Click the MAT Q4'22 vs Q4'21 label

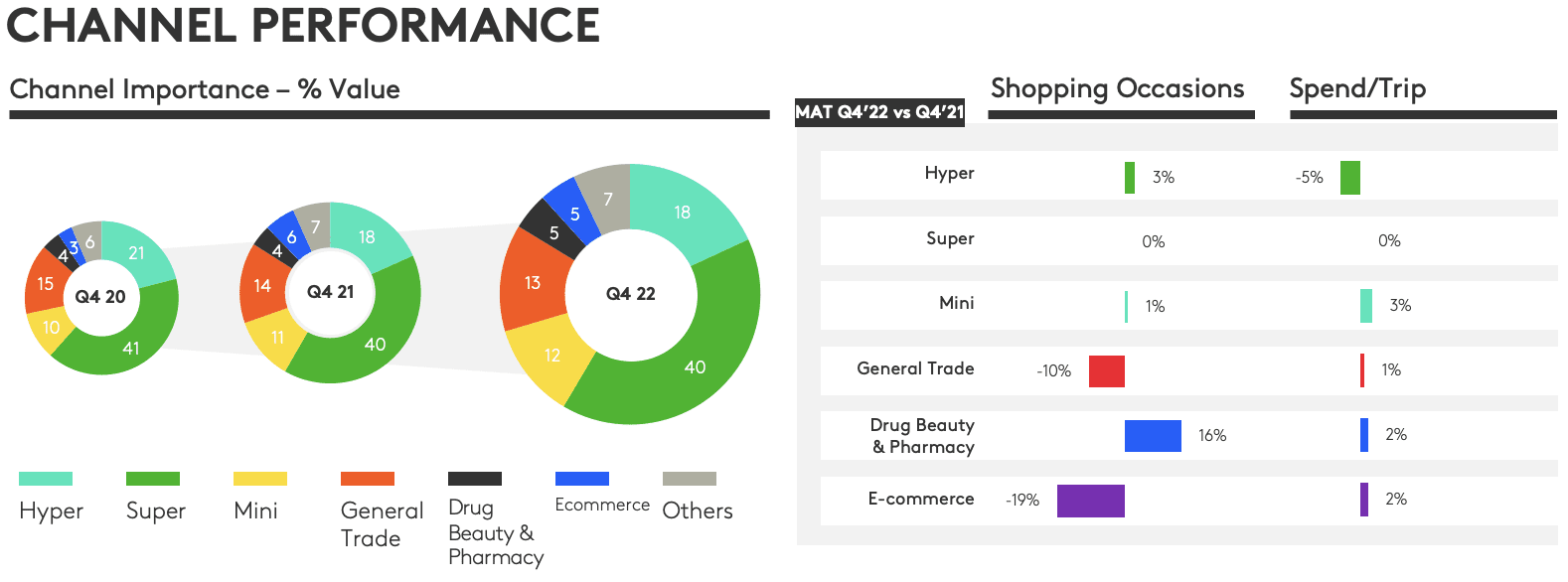pyautogui.click(x=880, y=112)
